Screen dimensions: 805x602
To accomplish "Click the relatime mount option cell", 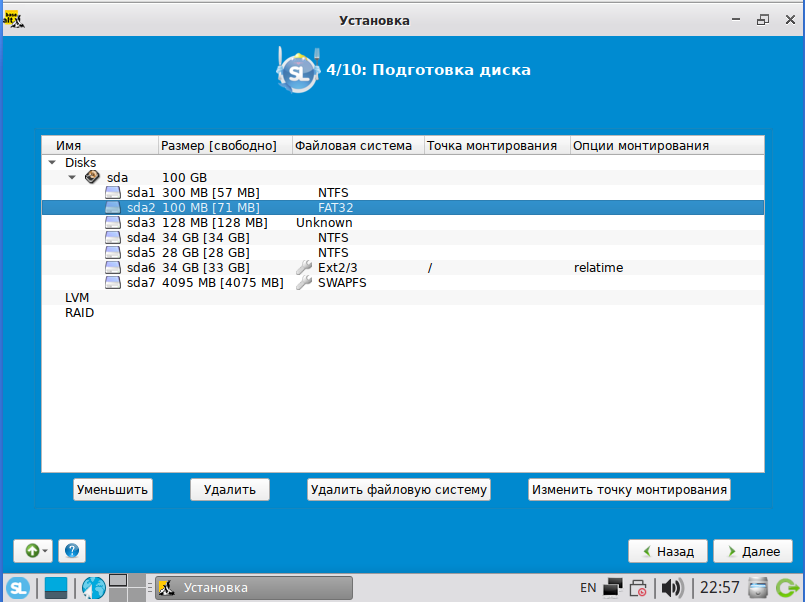I will [x=599, y=267].
